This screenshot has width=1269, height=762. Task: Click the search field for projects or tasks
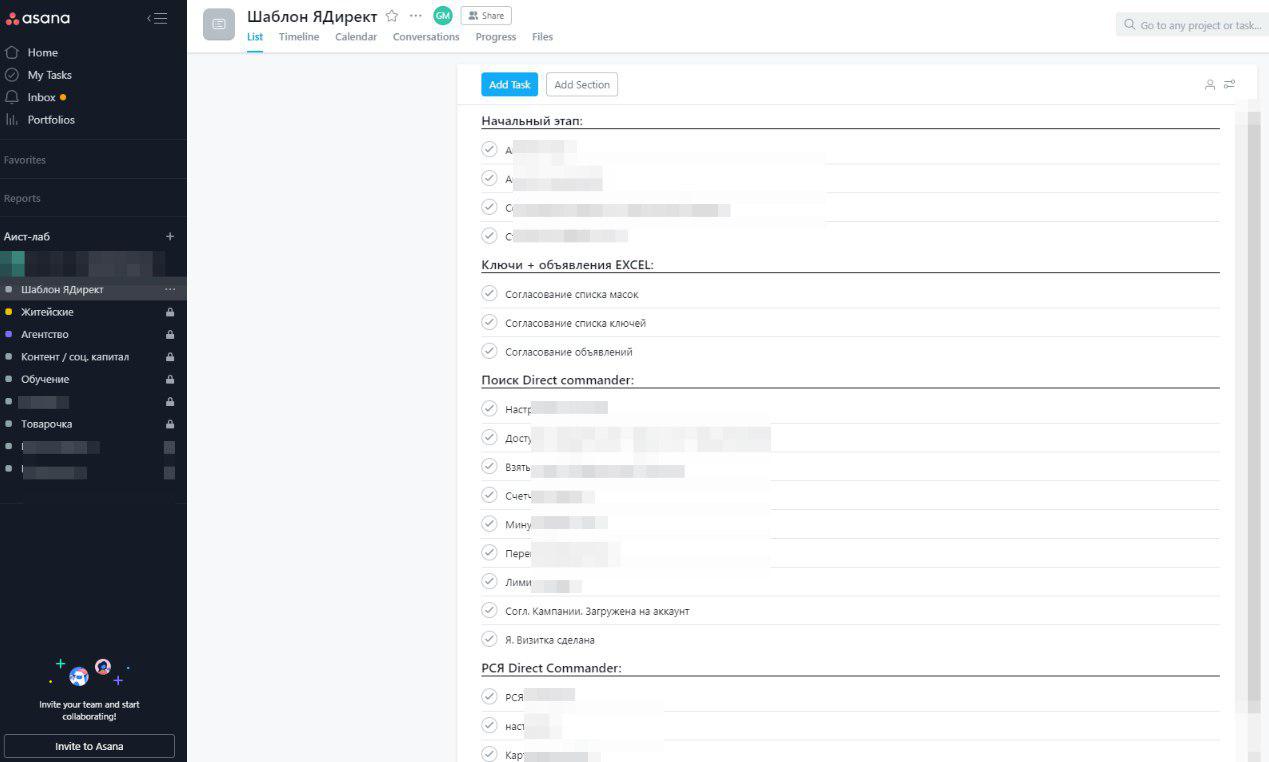tap(1195, 25)
